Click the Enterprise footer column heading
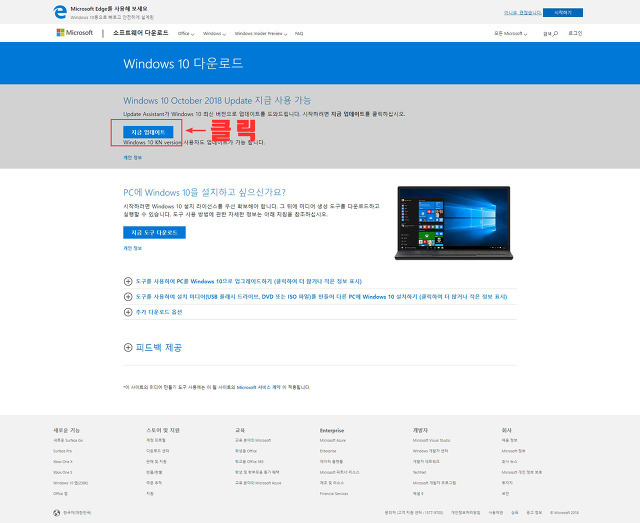The image size is (640, 523). click(x=332, y=430)
